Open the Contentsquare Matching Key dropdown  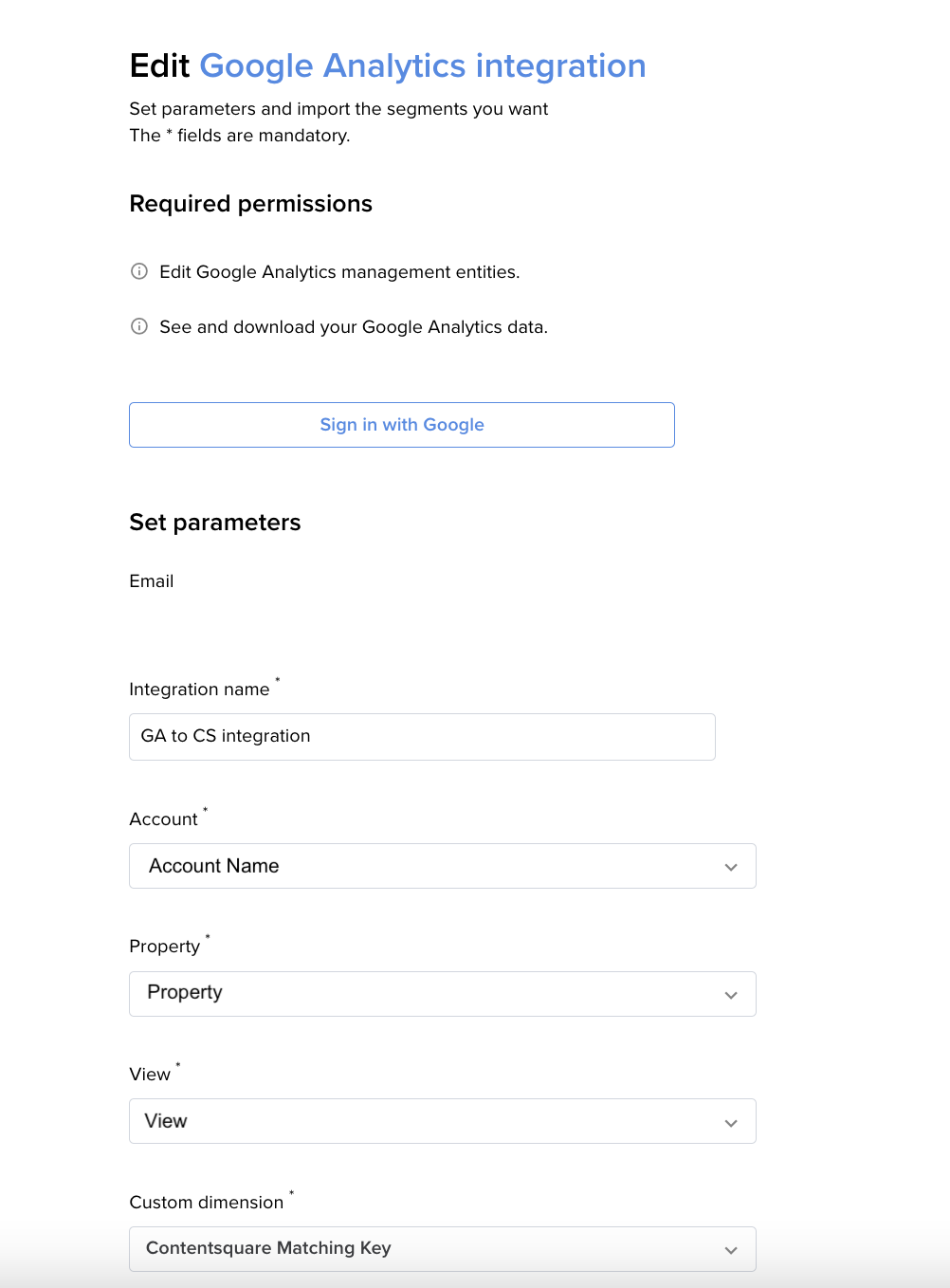coord(442,1249)
